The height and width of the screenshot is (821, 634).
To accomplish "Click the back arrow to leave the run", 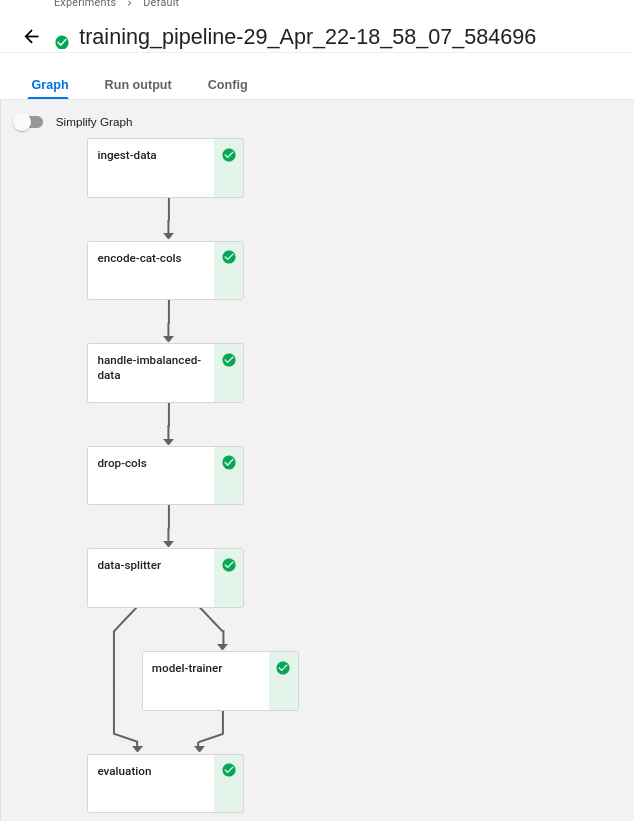I will (31, 36).
